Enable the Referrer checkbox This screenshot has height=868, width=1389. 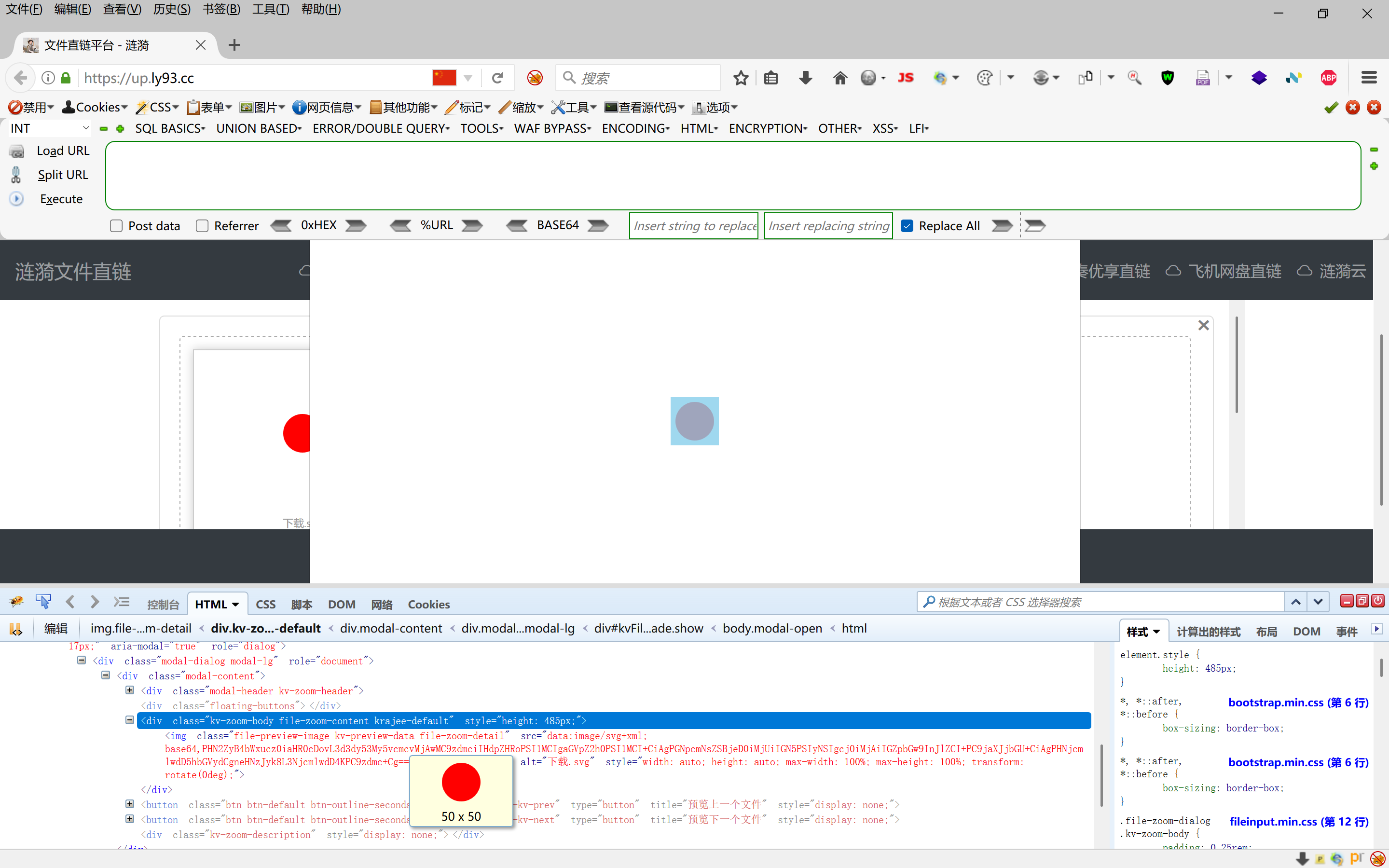202,226
